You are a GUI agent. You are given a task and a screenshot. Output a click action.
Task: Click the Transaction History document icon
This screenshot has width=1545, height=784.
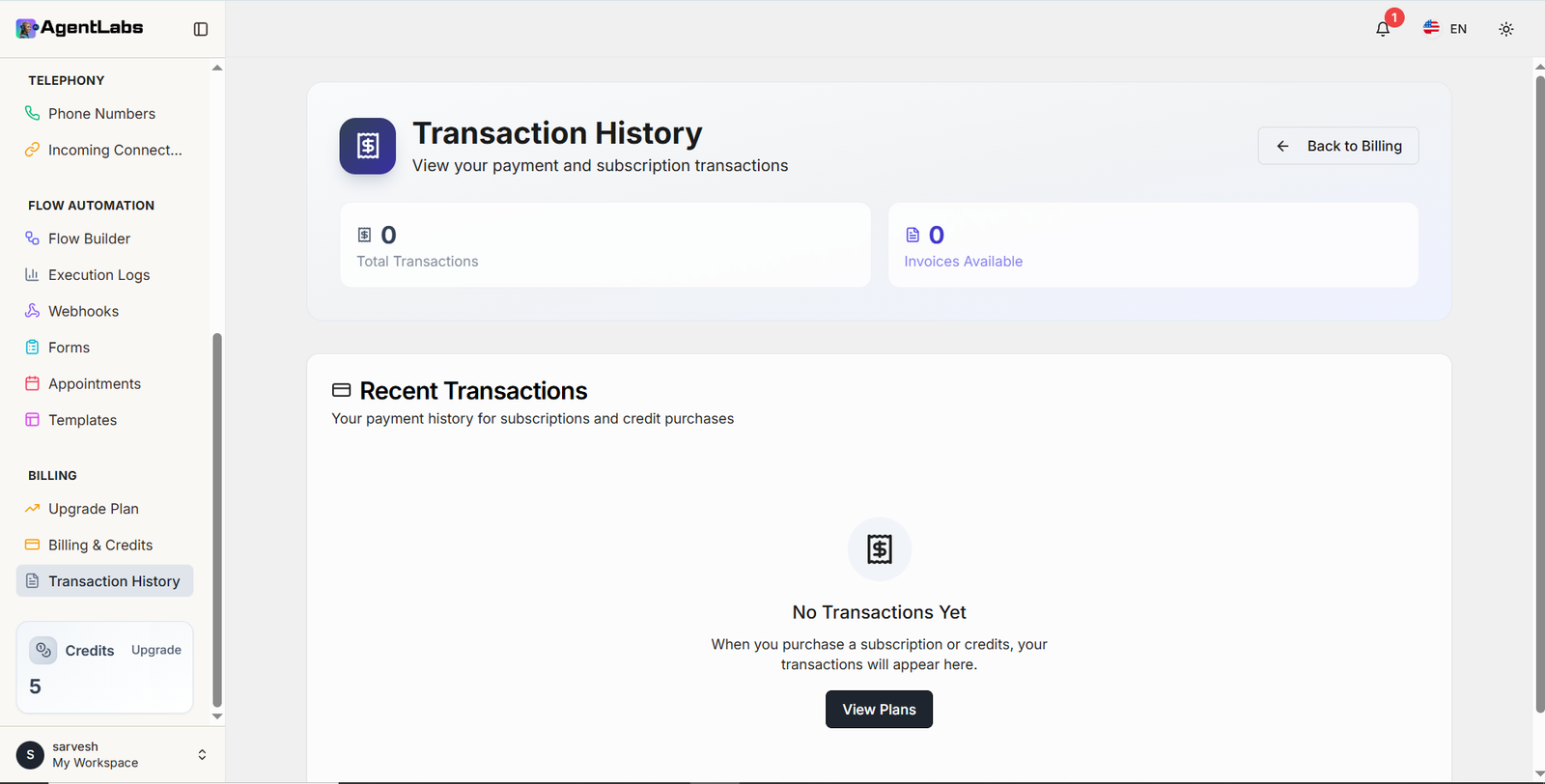coord(32,581)
